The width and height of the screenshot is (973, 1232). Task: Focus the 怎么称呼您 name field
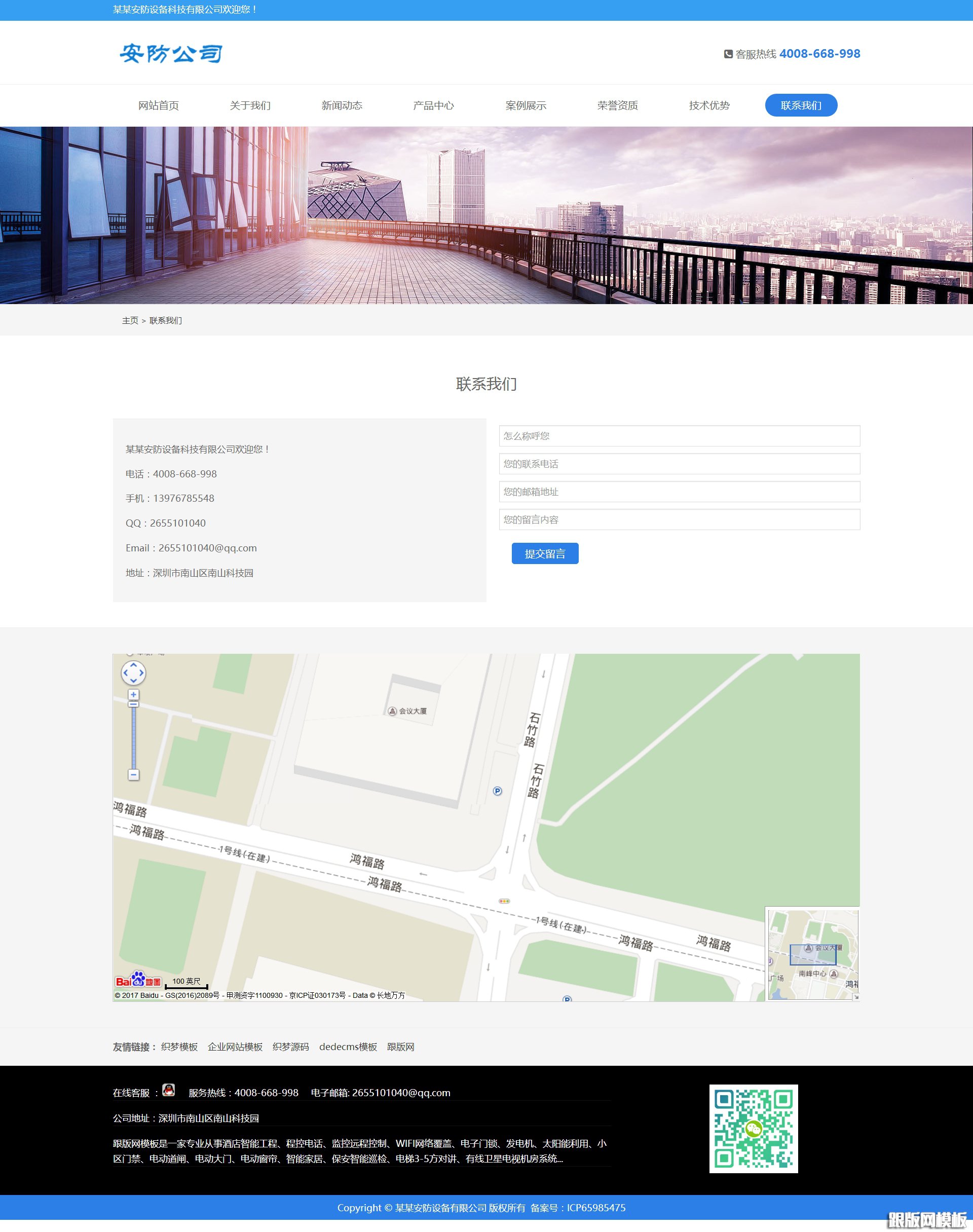(680, 436)
